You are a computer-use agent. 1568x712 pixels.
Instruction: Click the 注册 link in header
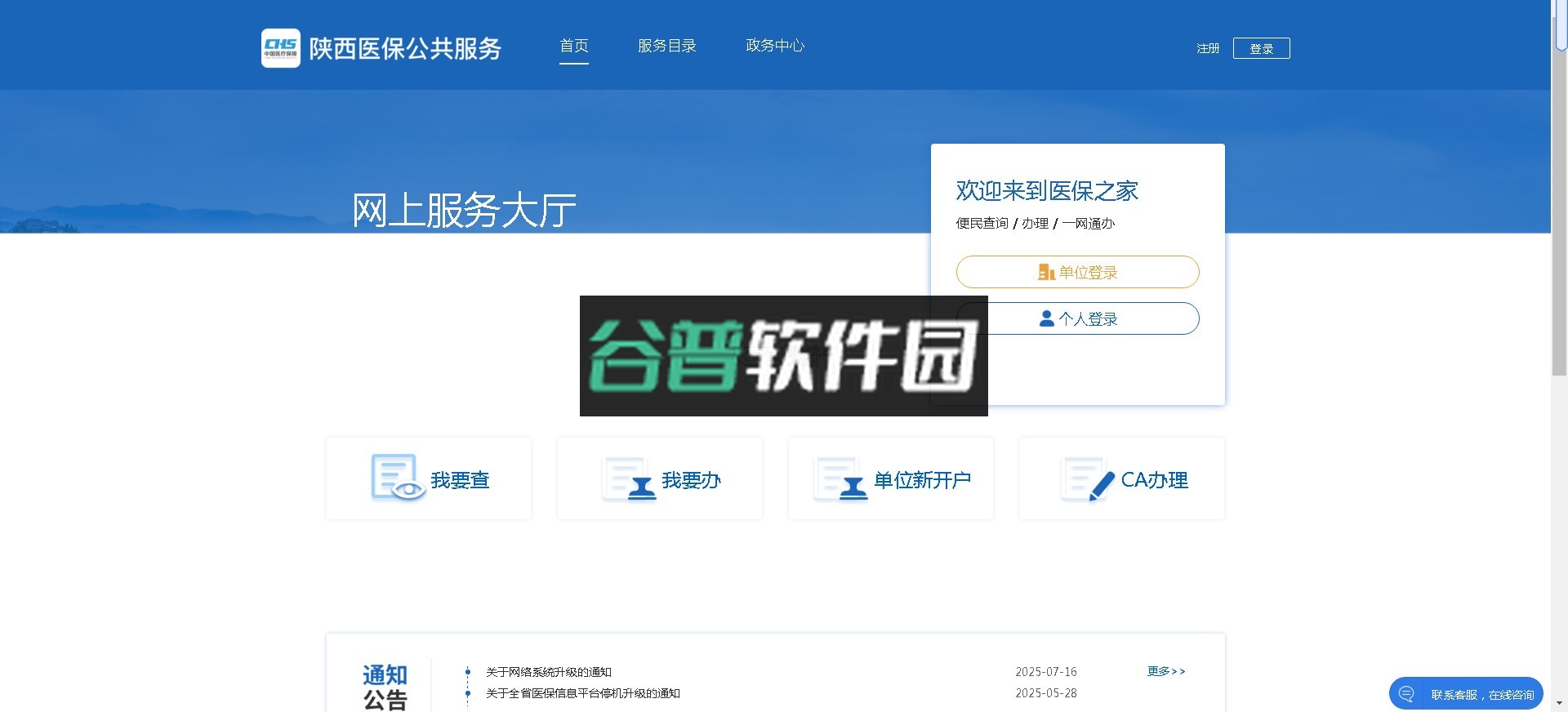1207,49
